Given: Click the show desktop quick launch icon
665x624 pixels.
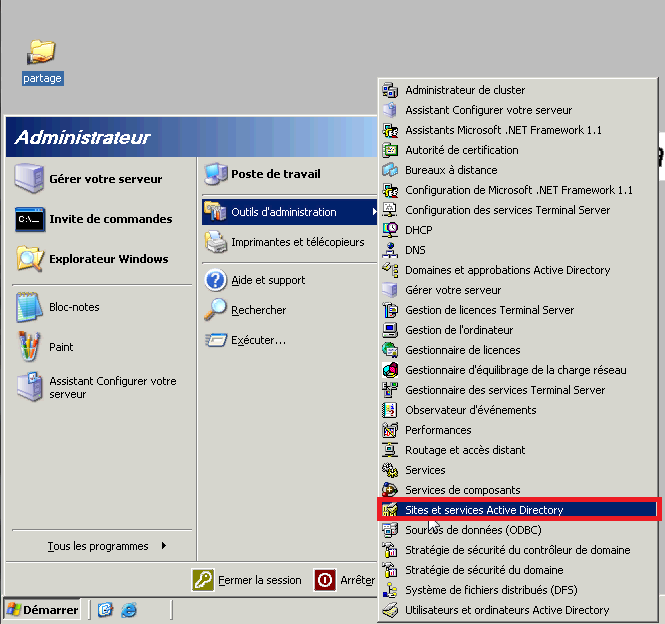Looking at the screenshot, I should 105,610.
